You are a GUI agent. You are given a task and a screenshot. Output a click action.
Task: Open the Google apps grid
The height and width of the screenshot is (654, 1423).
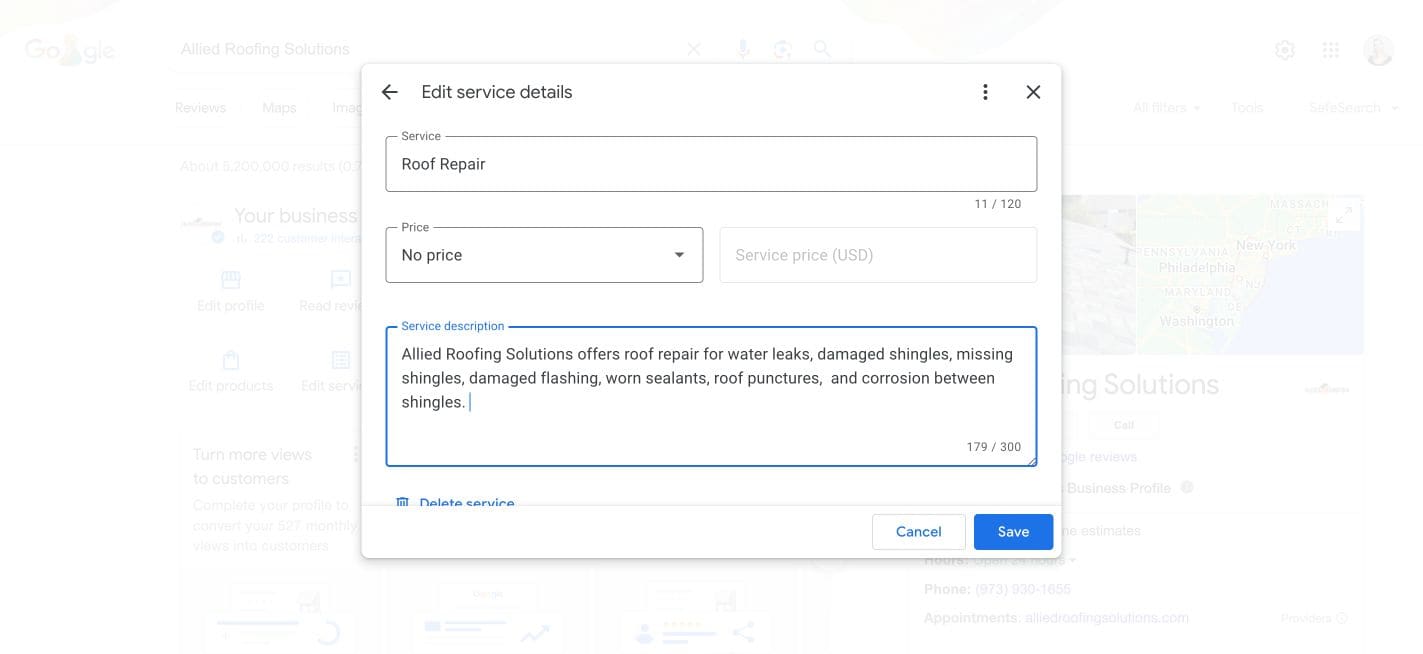1331,50
